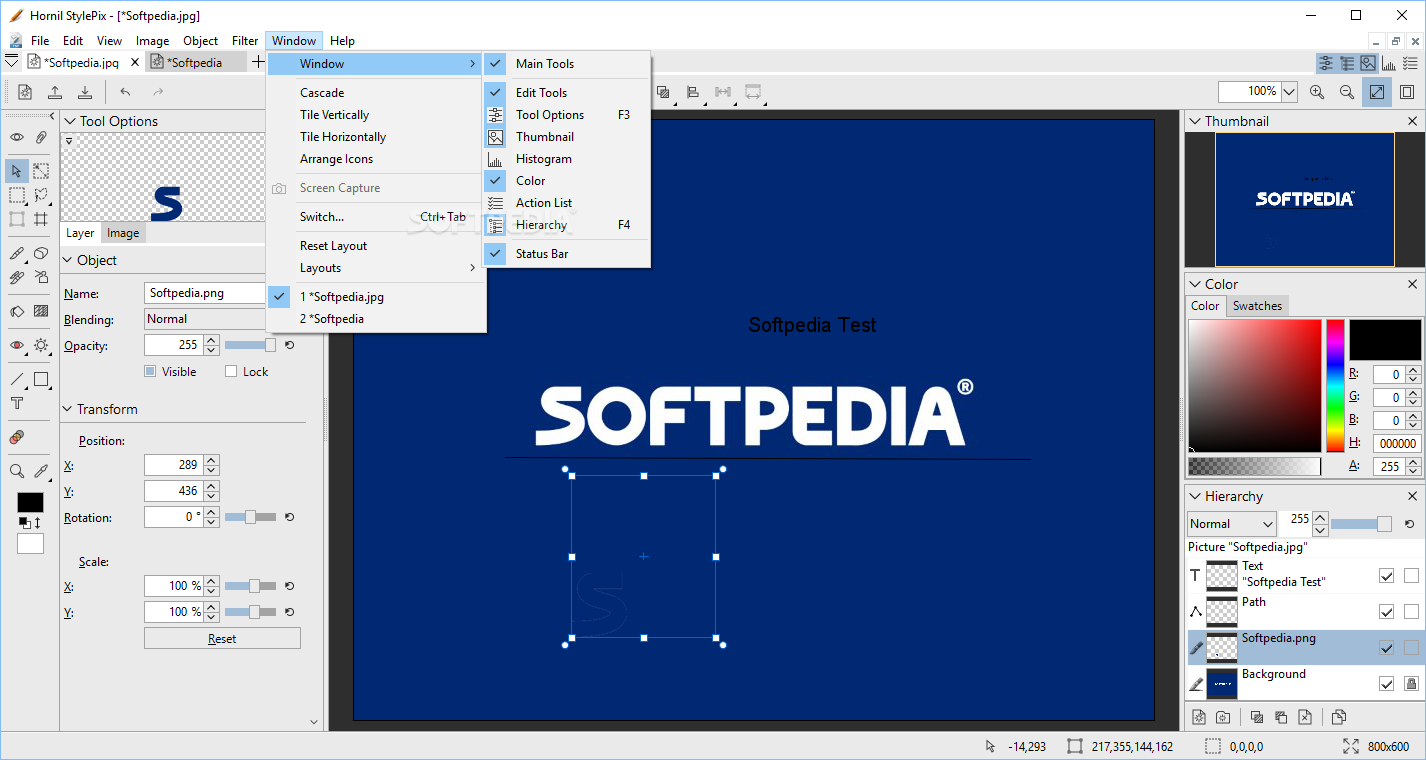Open the Hierarchy blend mode Normal dropdown
1426x760 pixels.
1232,524
